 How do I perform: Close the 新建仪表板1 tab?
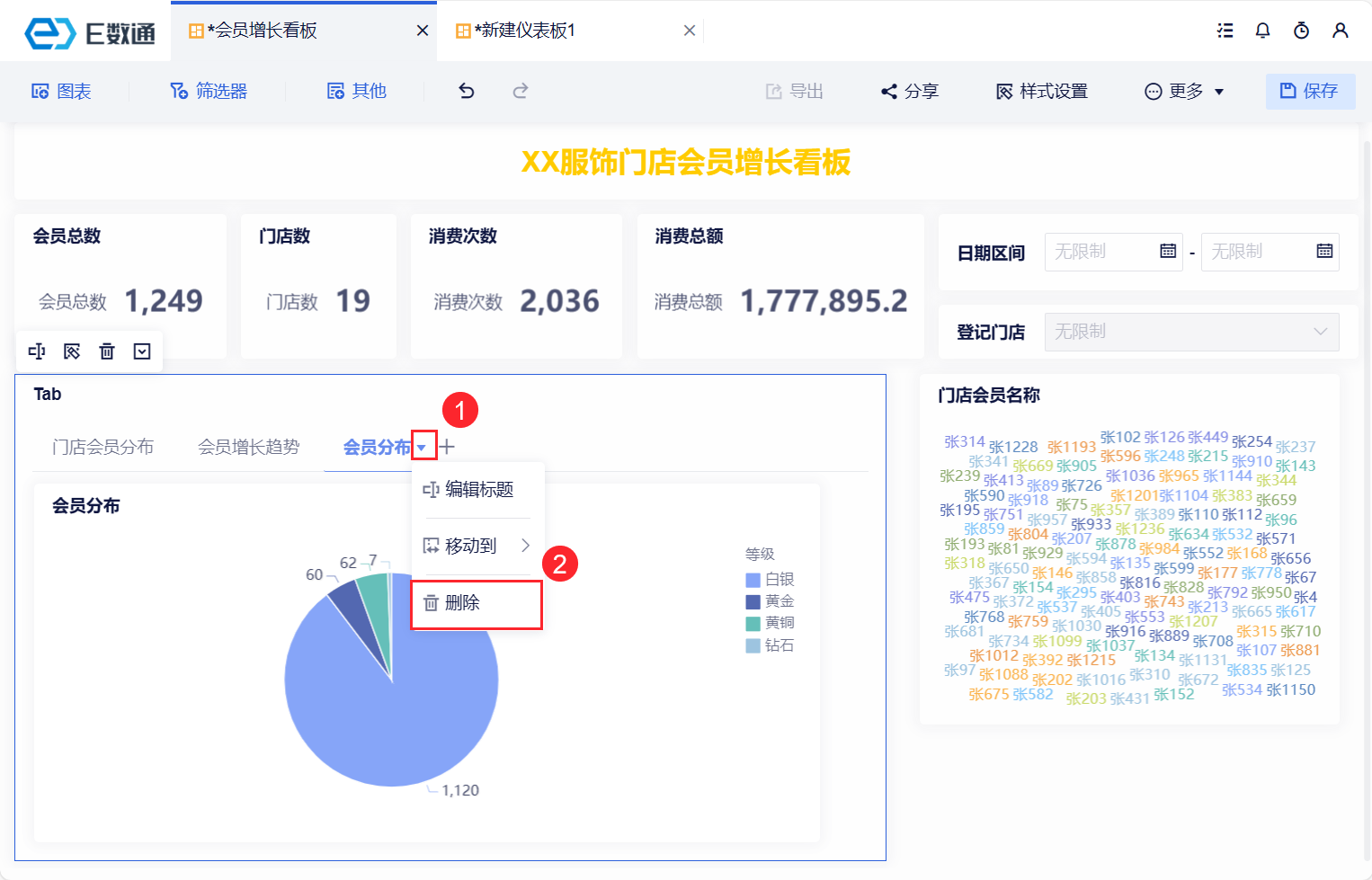[x=689, y=31]
